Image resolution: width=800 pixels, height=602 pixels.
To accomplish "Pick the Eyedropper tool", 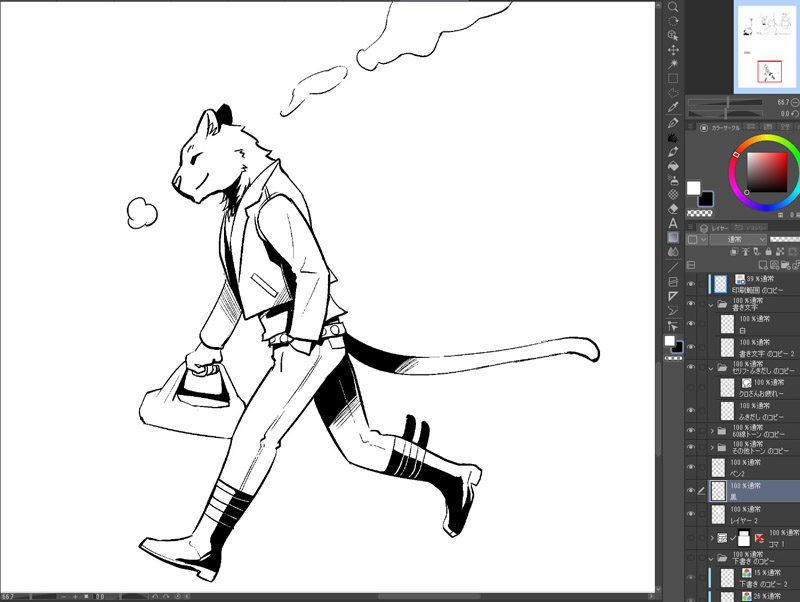I will coord(673,107).
